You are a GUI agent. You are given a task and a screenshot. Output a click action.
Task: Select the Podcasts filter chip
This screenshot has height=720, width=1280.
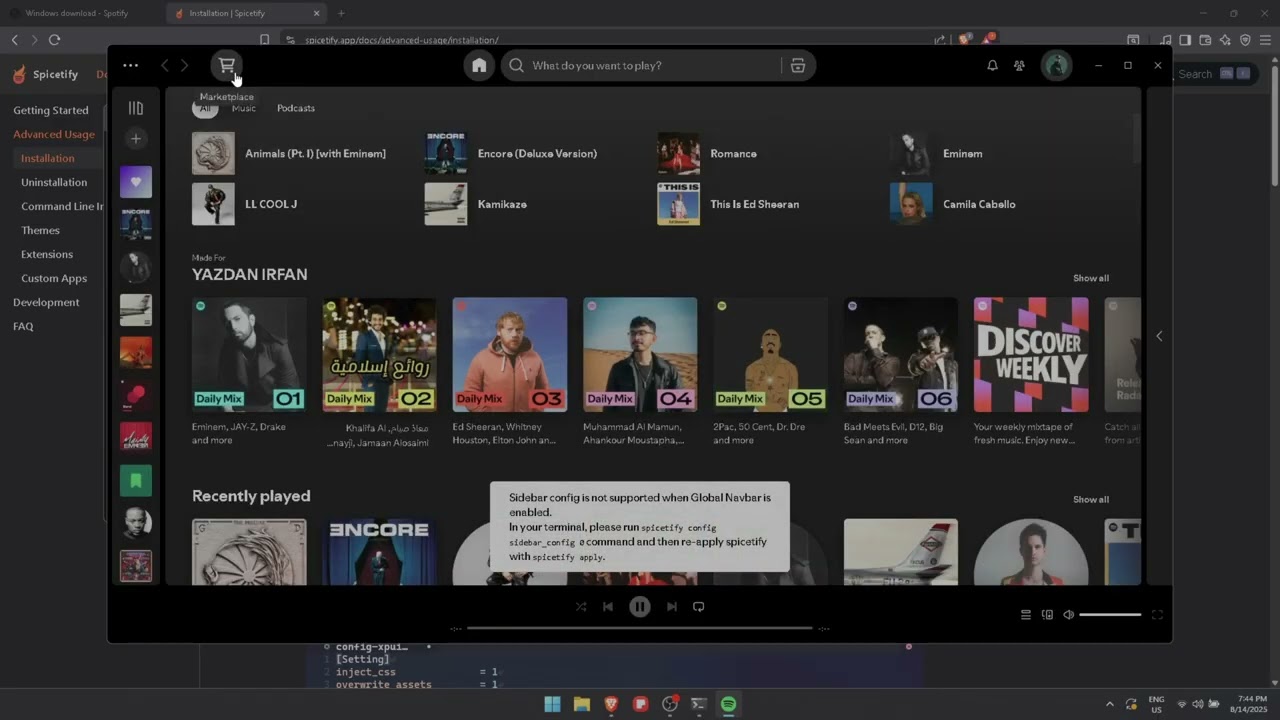click(x=296, y=108)
